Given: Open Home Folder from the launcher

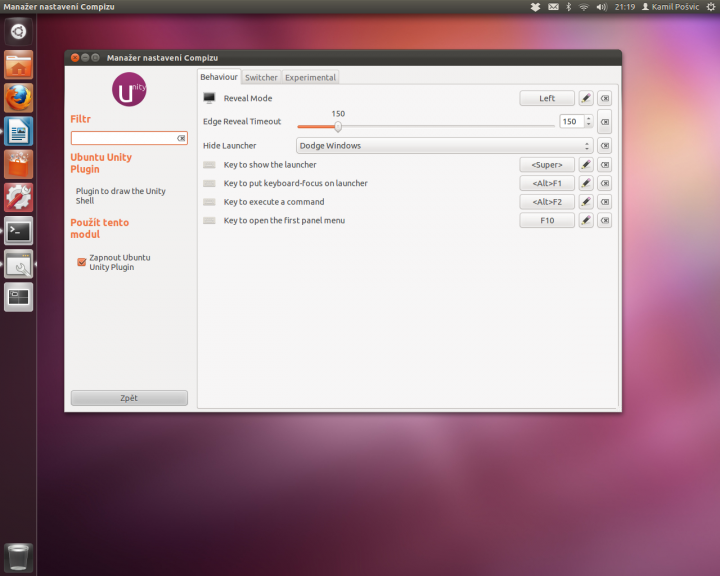Looking at the screenshot, I should pos(18,65).
